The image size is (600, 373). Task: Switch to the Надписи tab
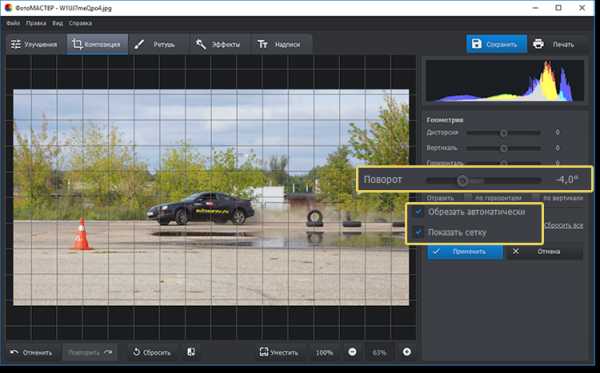282,44
